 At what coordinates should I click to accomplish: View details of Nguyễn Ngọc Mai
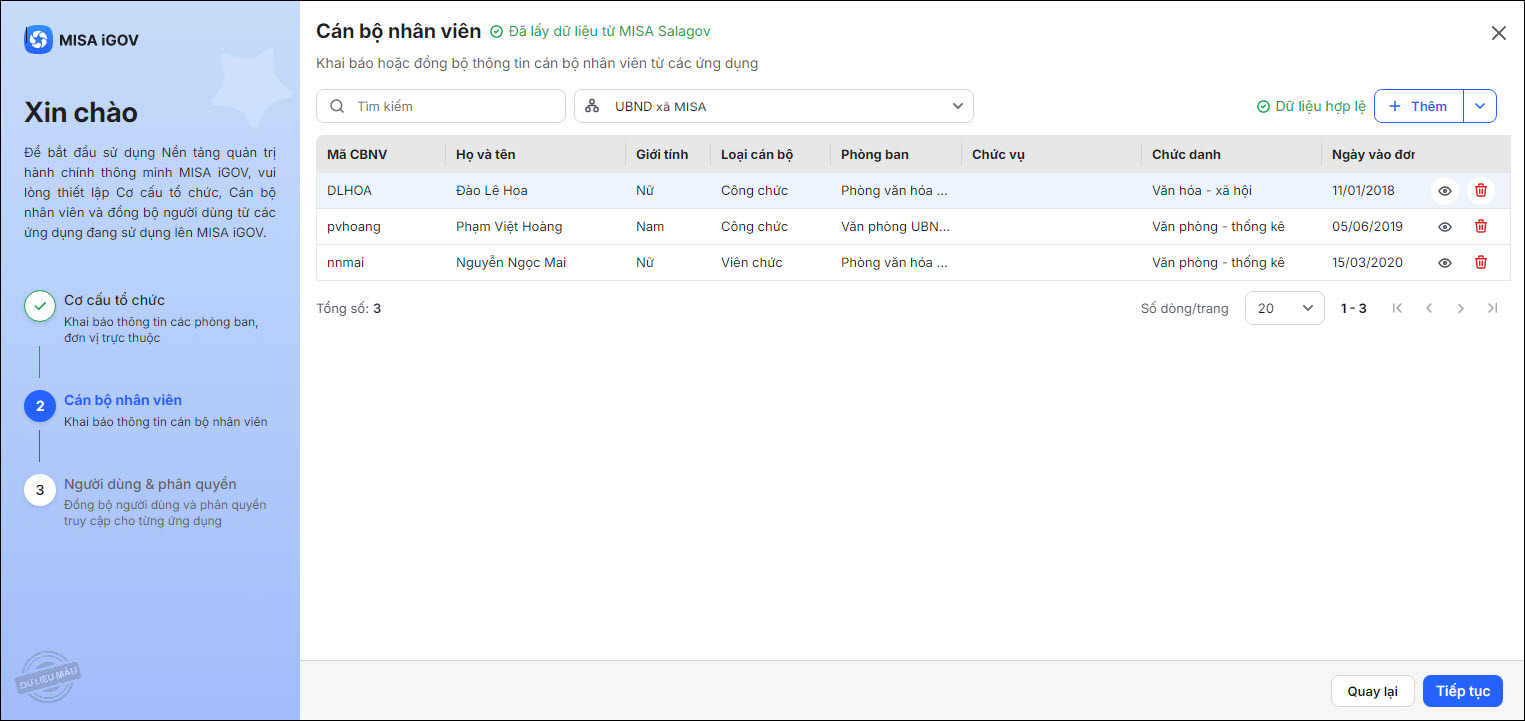click(x=1445, y=263)
